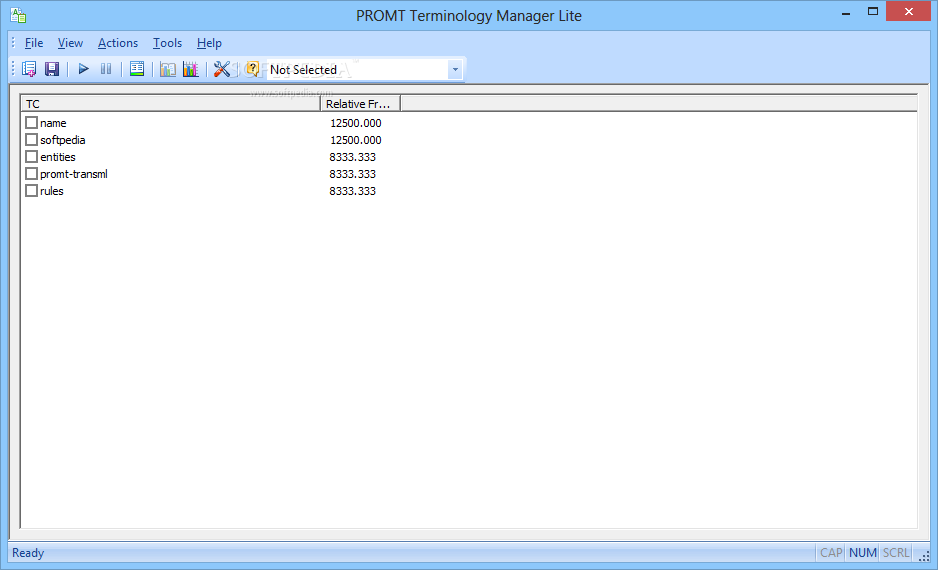
Task: Click the SCRL indicator in the status bar
Action: click(896, 553)
